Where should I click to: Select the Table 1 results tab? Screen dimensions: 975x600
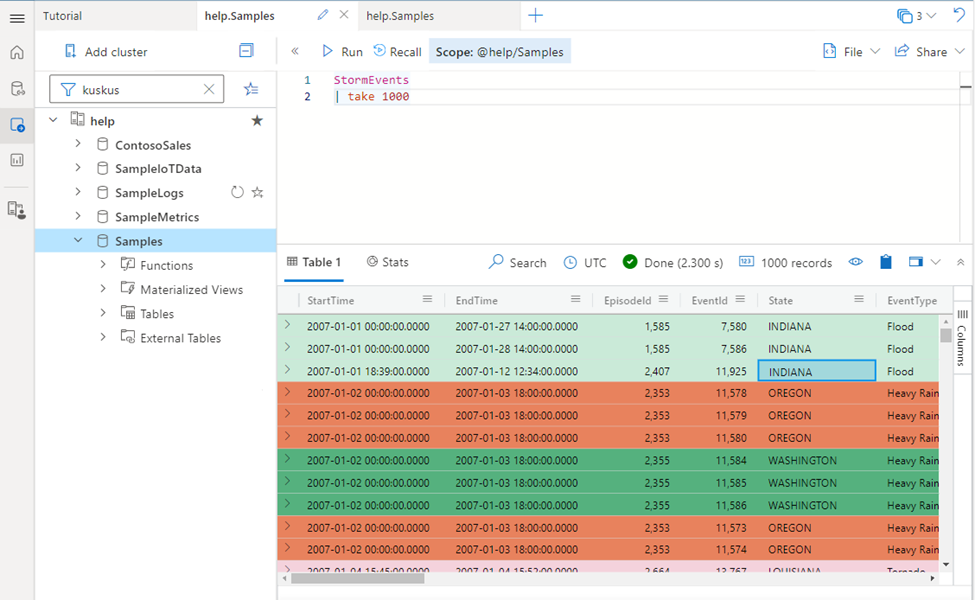tap(314, 262)
